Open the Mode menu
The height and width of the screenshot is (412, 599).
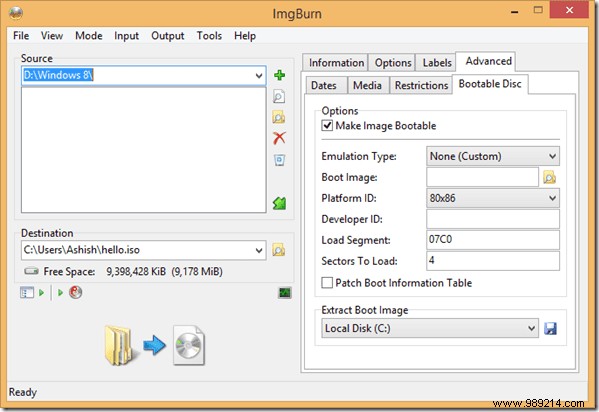pos(89,36)
